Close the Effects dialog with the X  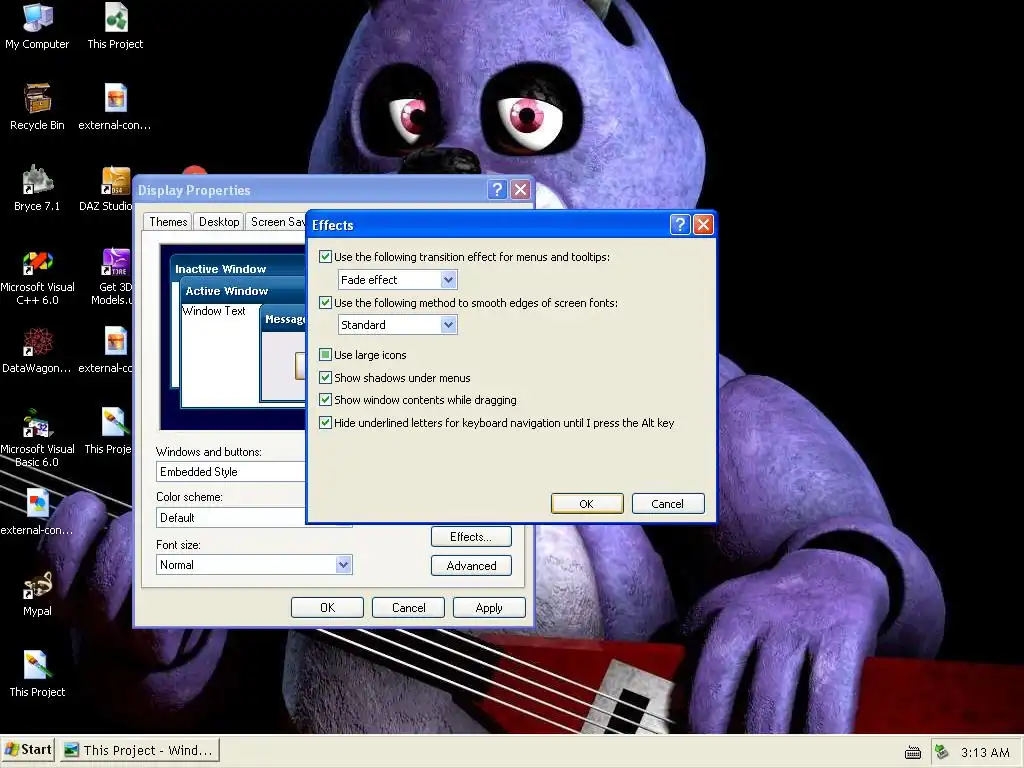pyautogui.click(x=703, y=225)
